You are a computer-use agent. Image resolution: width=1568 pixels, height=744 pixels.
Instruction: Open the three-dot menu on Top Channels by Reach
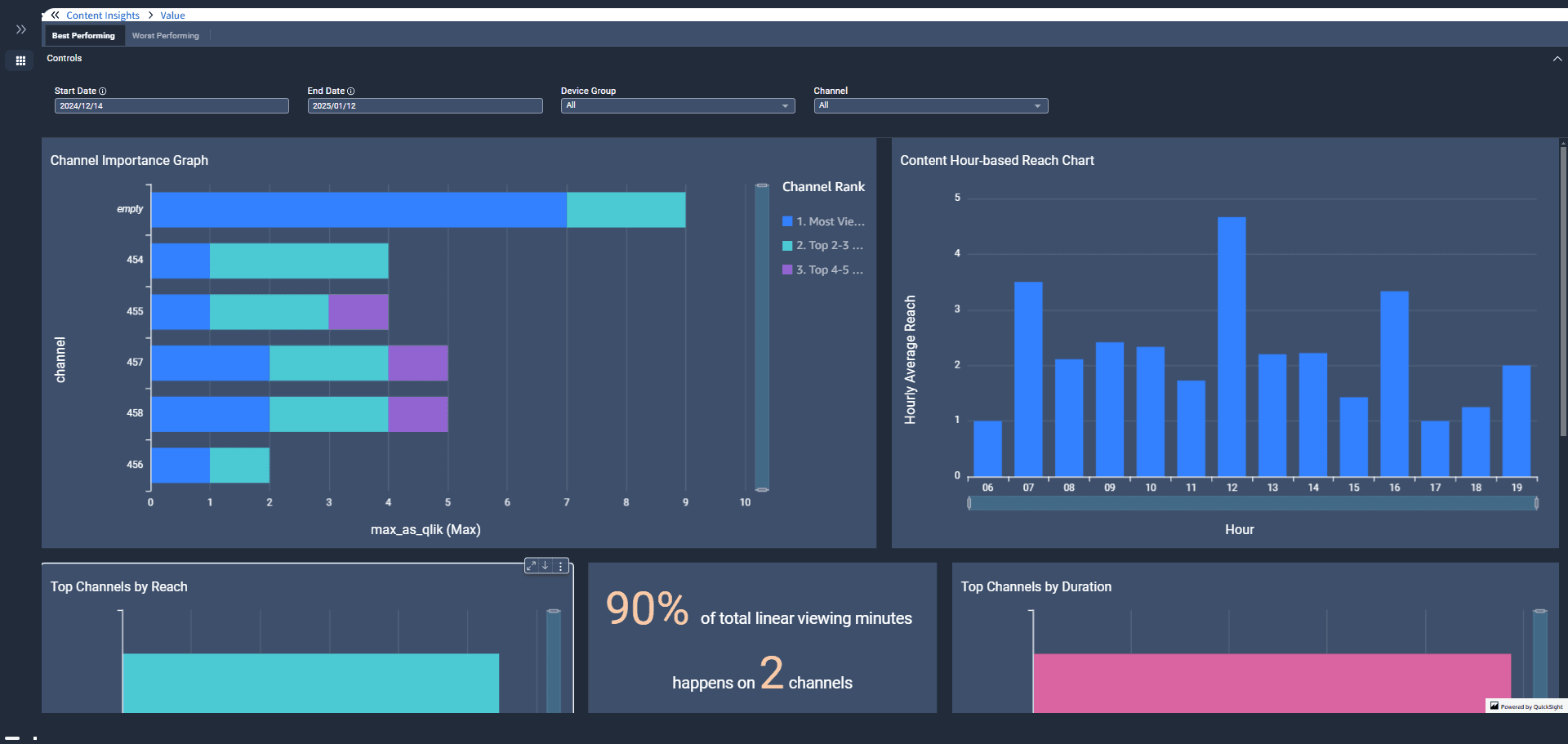(x=560, y=566)
